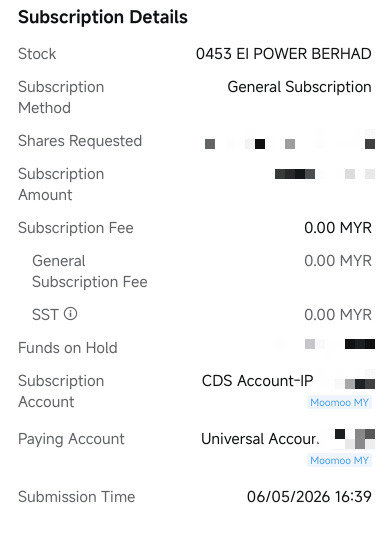The width and height of the screenshot is (390, 534).
Task: Click the SST info icon
Action: coord(71,314)
